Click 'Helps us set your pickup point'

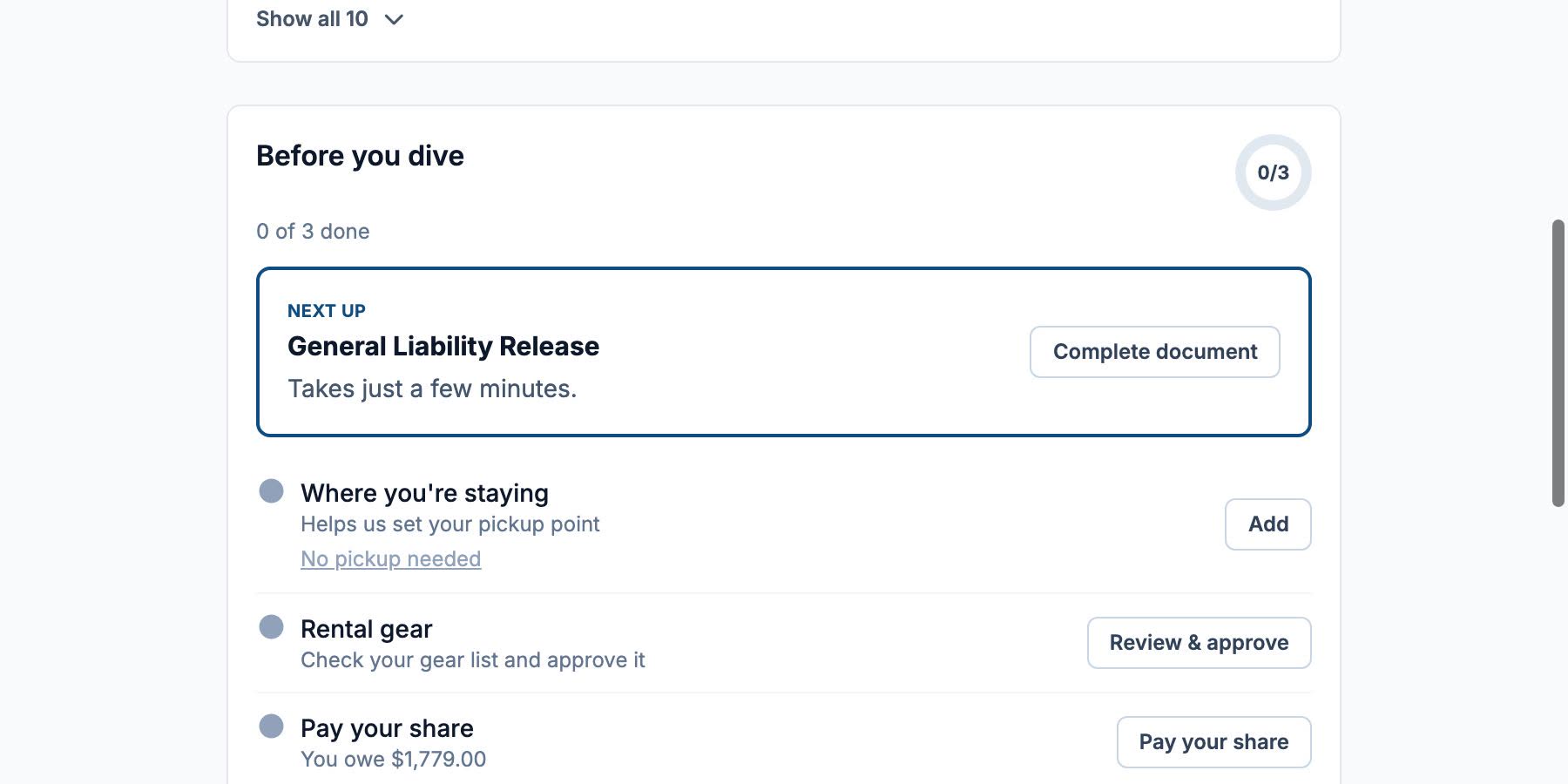point(450,524)
